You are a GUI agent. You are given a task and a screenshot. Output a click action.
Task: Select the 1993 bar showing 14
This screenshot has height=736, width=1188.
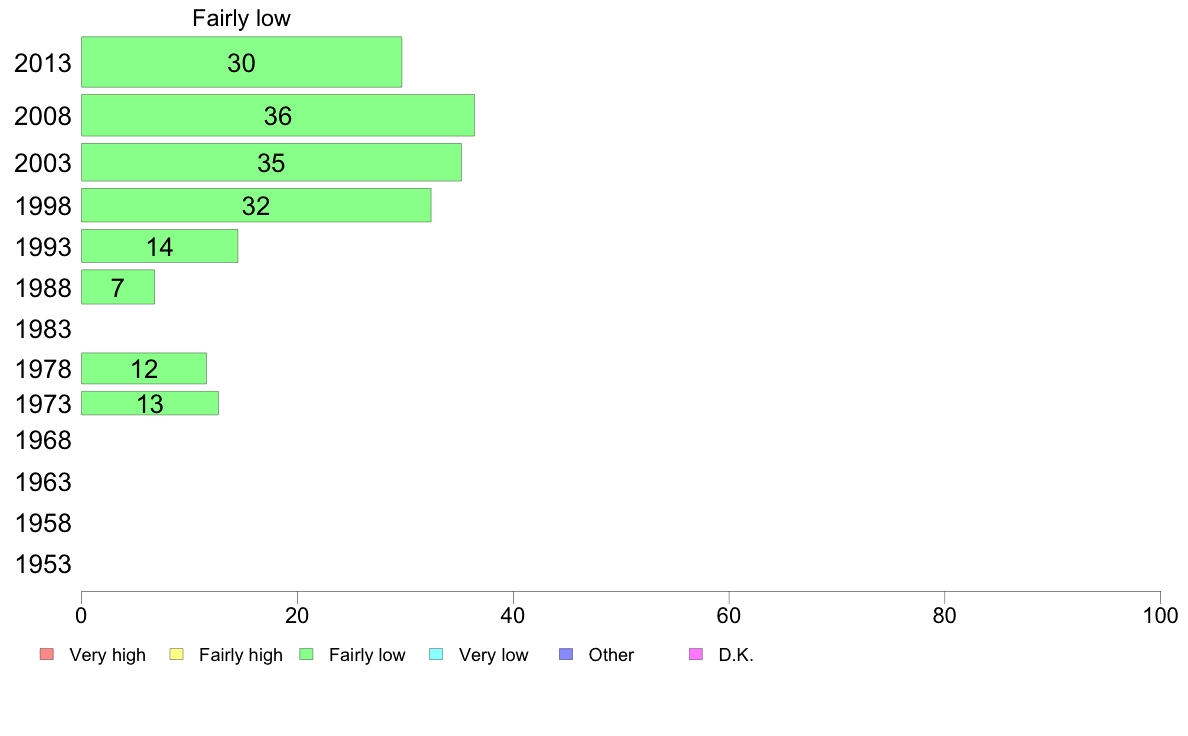[x=160, y=246]
